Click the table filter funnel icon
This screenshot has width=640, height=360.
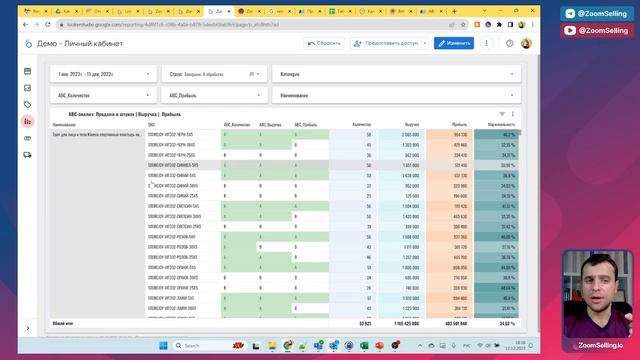pos(502,114)
